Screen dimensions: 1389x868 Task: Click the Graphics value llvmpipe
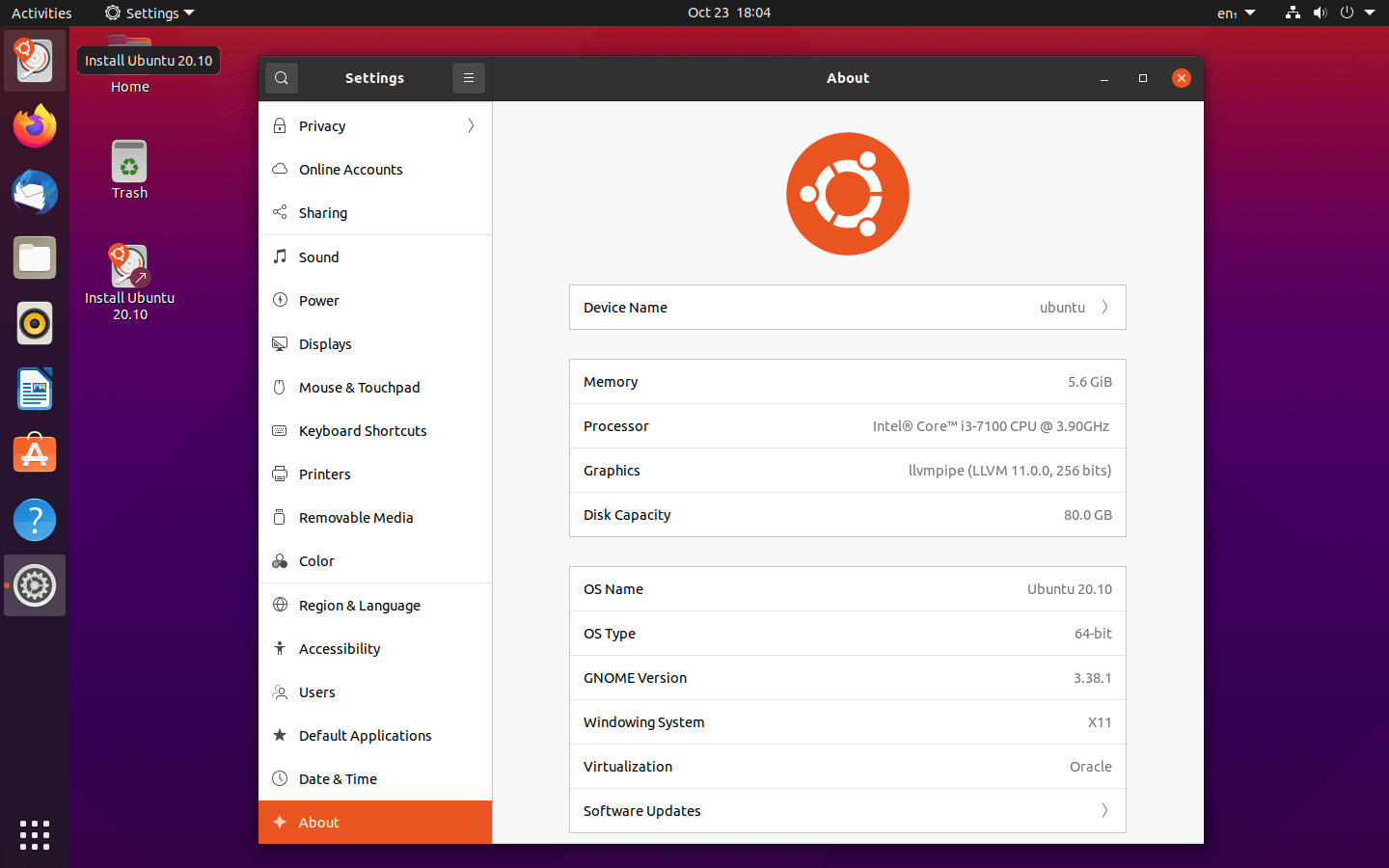click(x=1010, y=471)
